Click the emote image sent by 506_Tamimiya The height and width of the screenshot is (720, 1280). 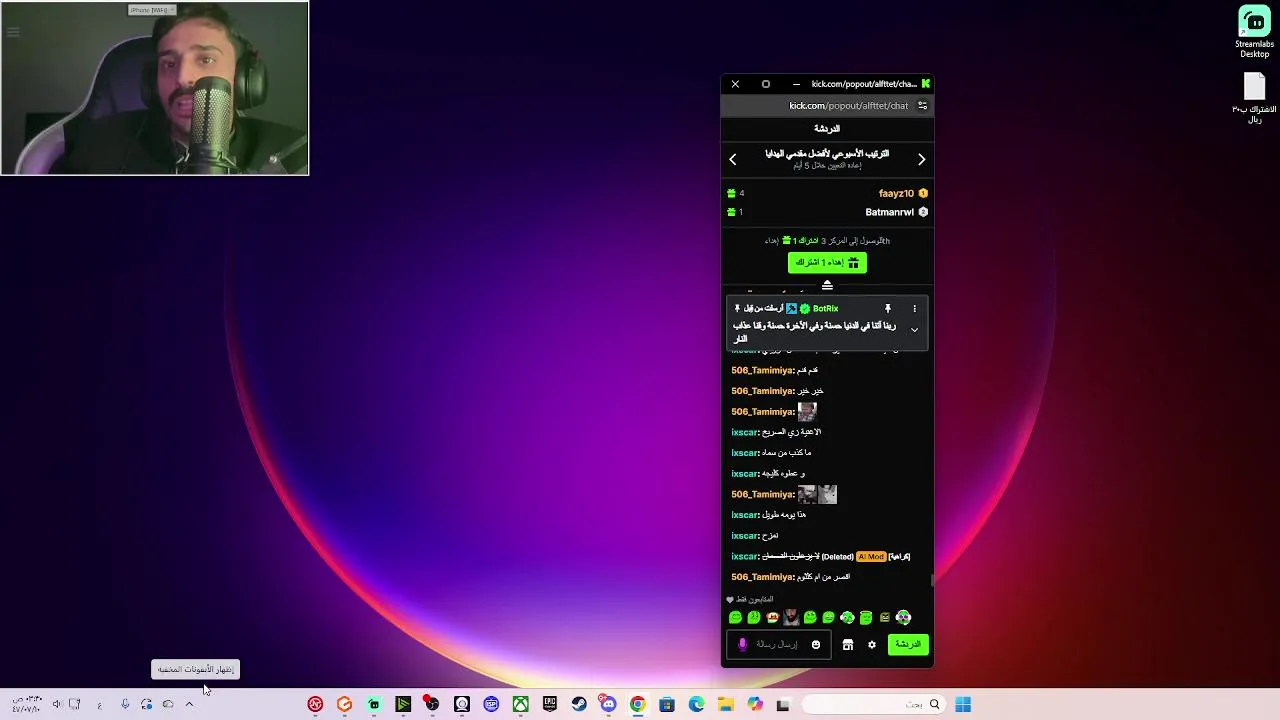tap(807, 411)
